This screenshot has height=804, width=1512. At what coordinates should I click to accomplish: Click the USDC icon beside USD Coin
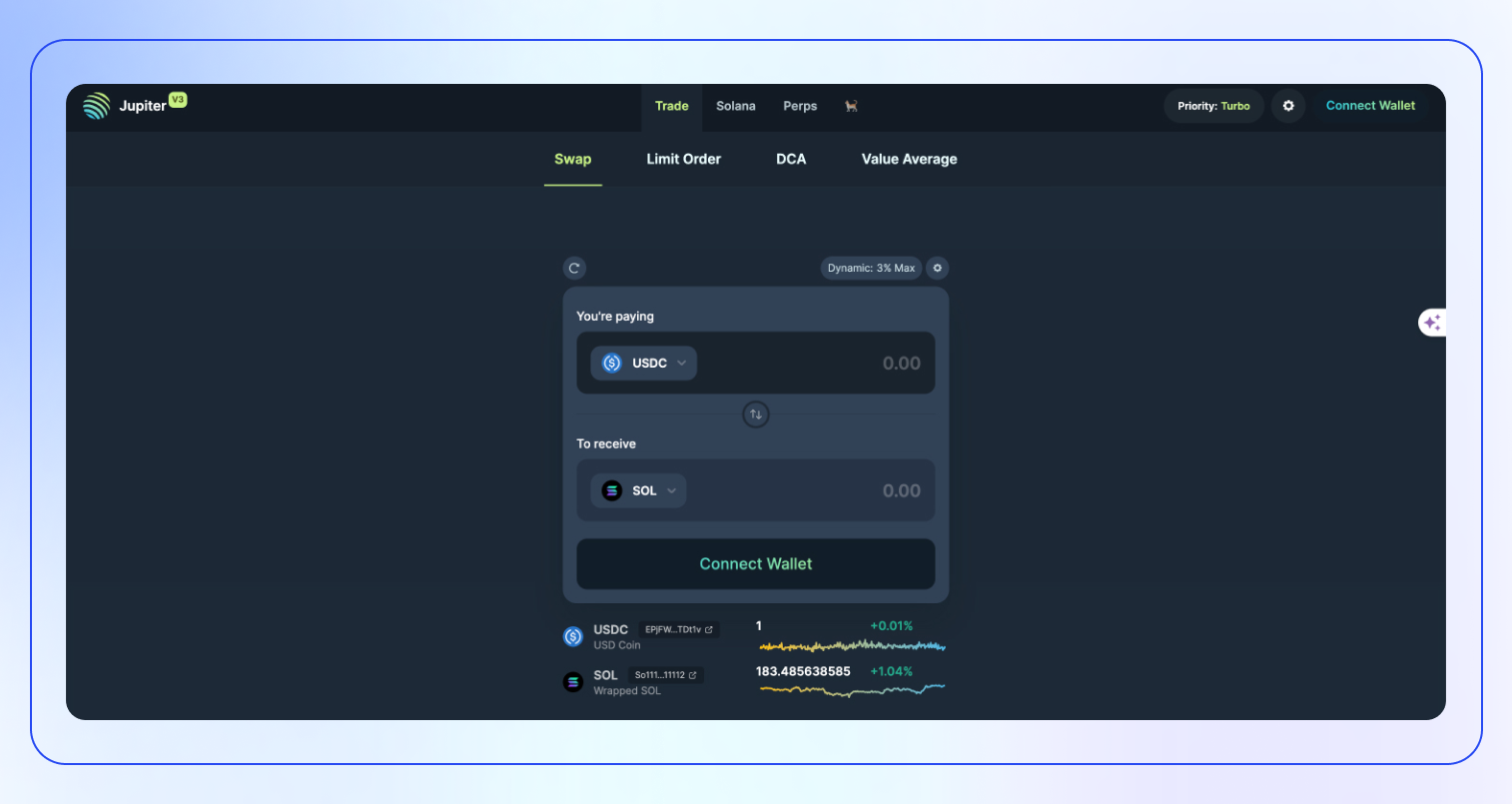(573, 636)
